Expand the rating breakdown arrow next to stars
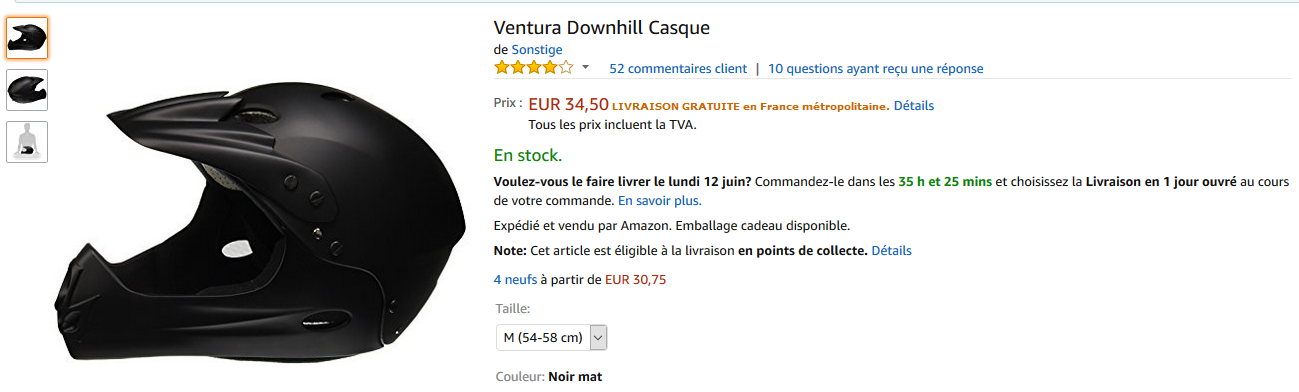The image size is (1299, 392). pos(585,68)
